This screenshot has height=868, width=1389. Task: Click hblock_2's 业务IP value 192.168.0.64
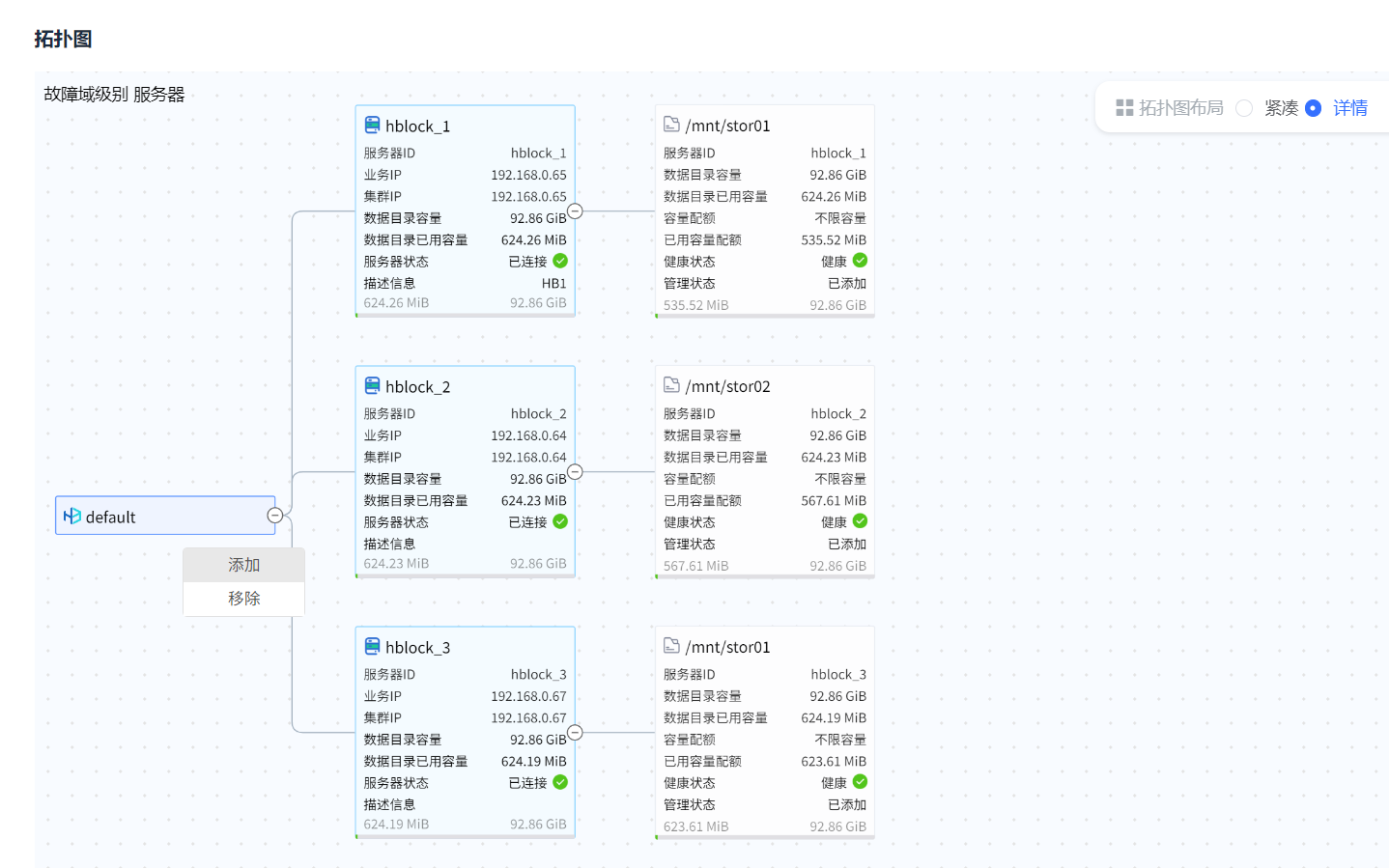pos(528,435)
